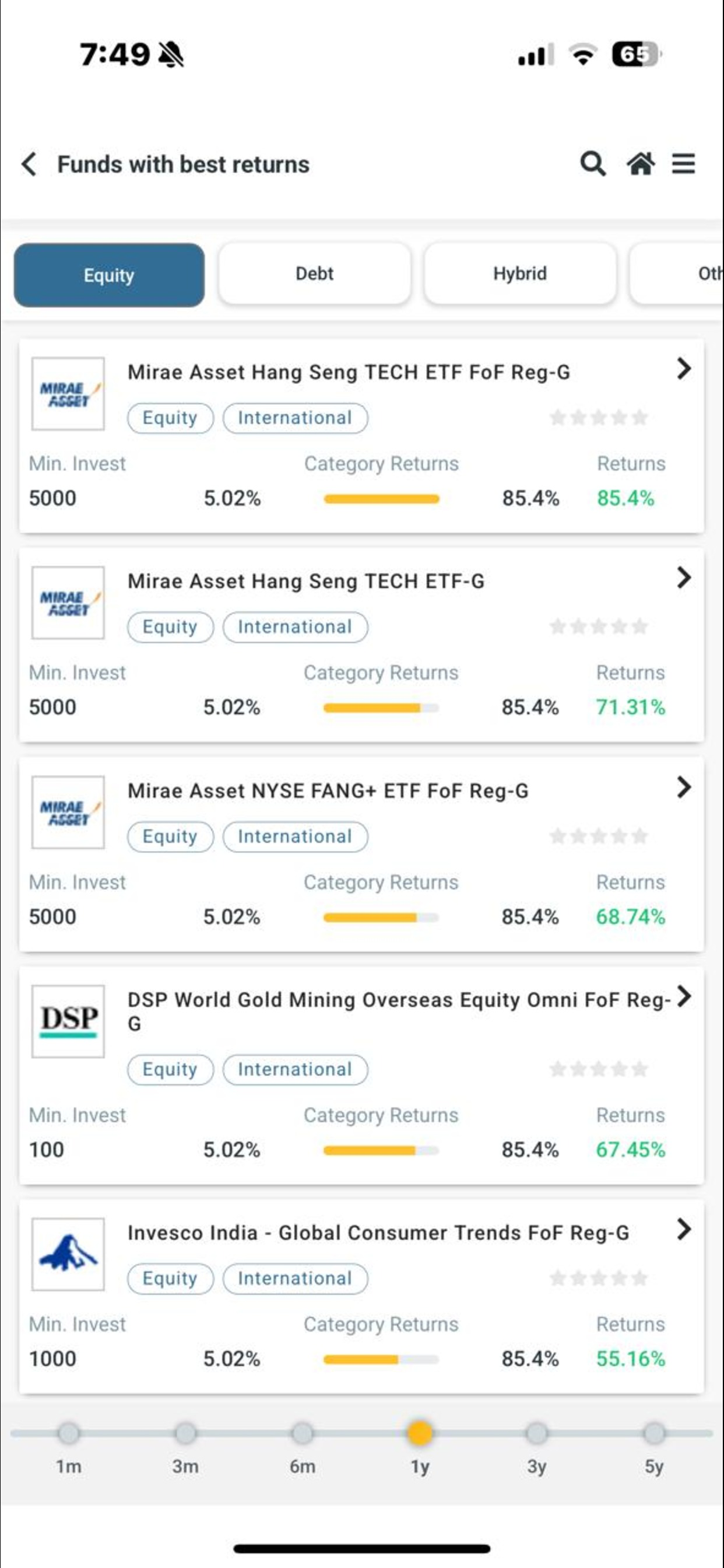724x1568 pixels.
Task: Go to home via house icon
Action: (641, 164)
